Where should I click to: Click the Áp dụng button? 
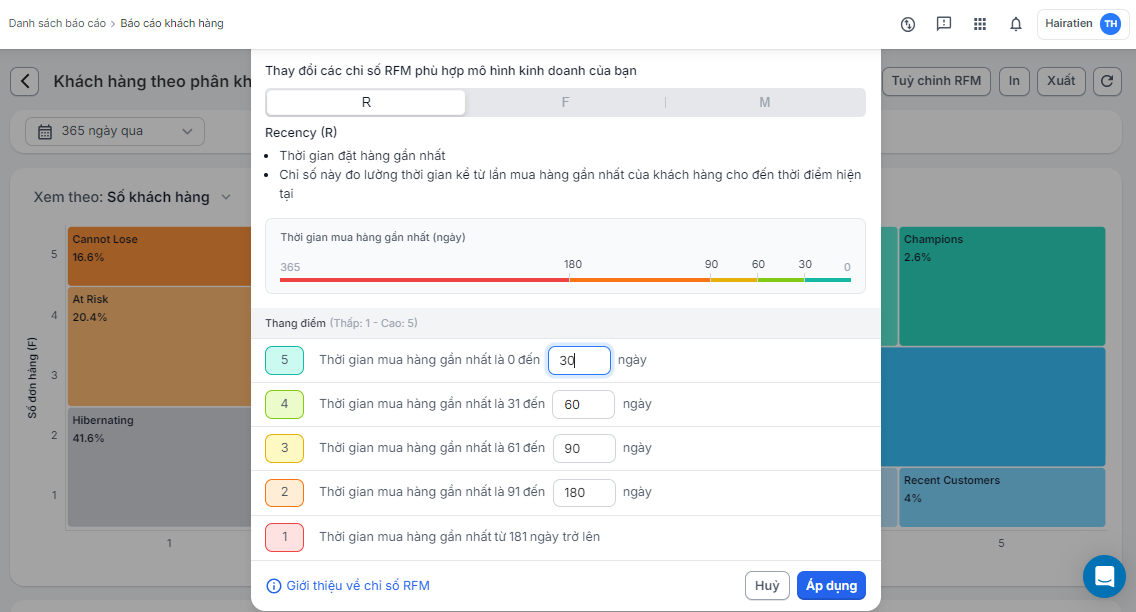pyautogui.click(x=831, y=586)
